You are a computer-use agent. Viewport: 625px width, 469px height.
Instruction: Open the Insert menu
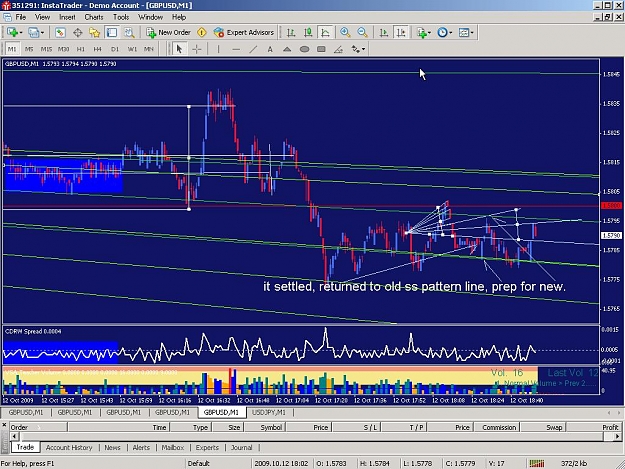coord(67,17)
